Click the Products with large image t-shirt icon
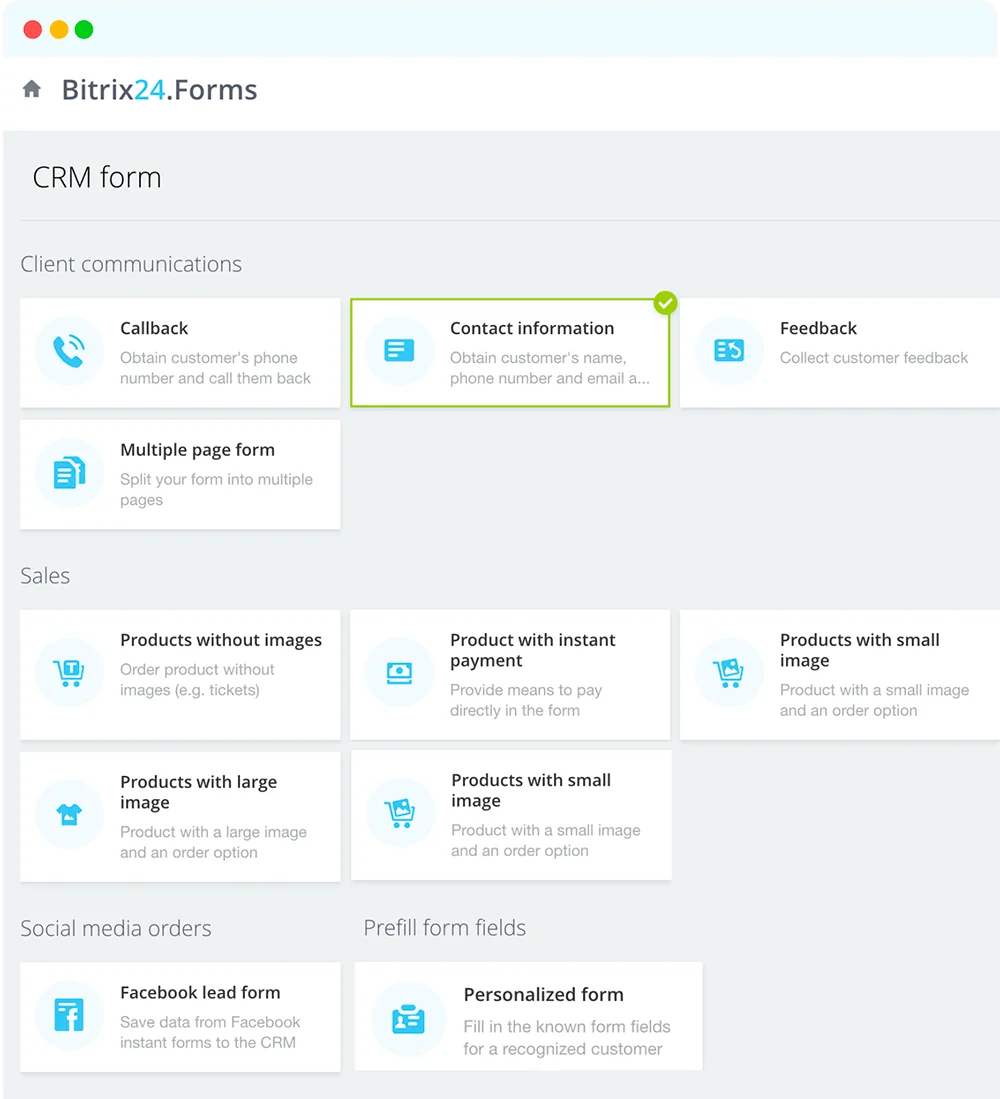The image size is (1000, 1099). coord(68,815)
